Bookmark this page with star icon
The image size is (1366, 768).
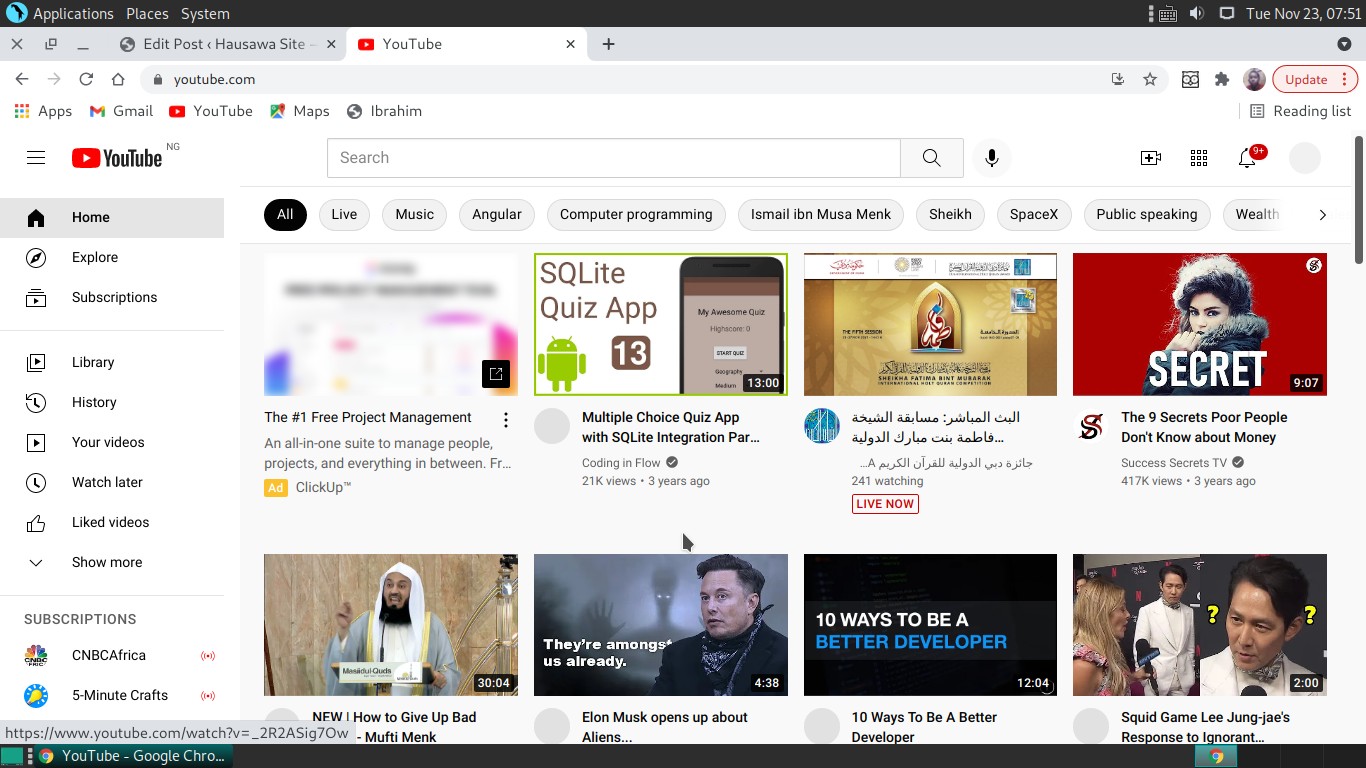coord(1150,79)
